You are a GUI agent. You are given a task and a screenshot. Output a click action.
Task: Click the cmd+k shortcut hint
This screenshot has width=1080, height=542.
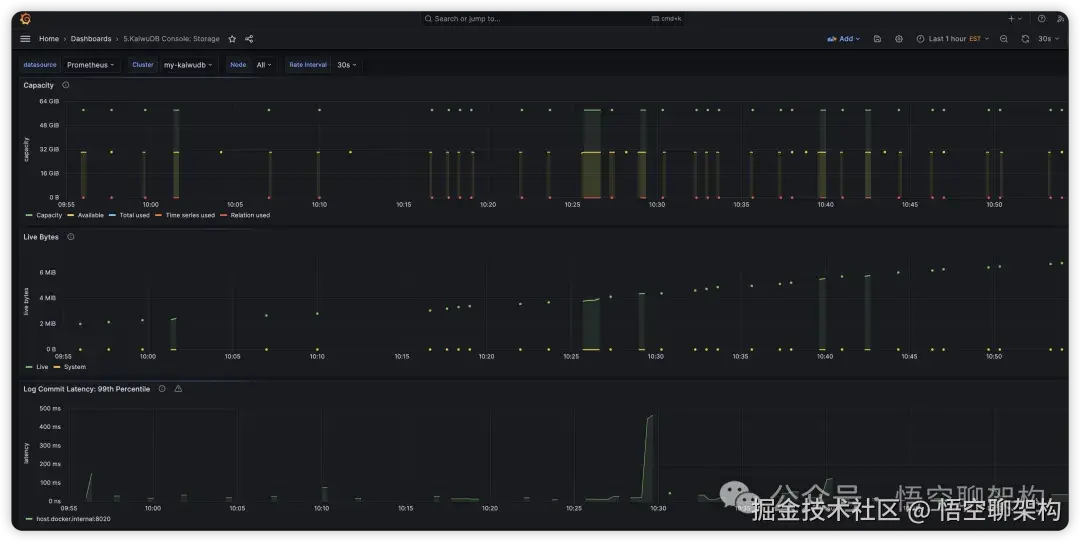(x=667, y=19)
